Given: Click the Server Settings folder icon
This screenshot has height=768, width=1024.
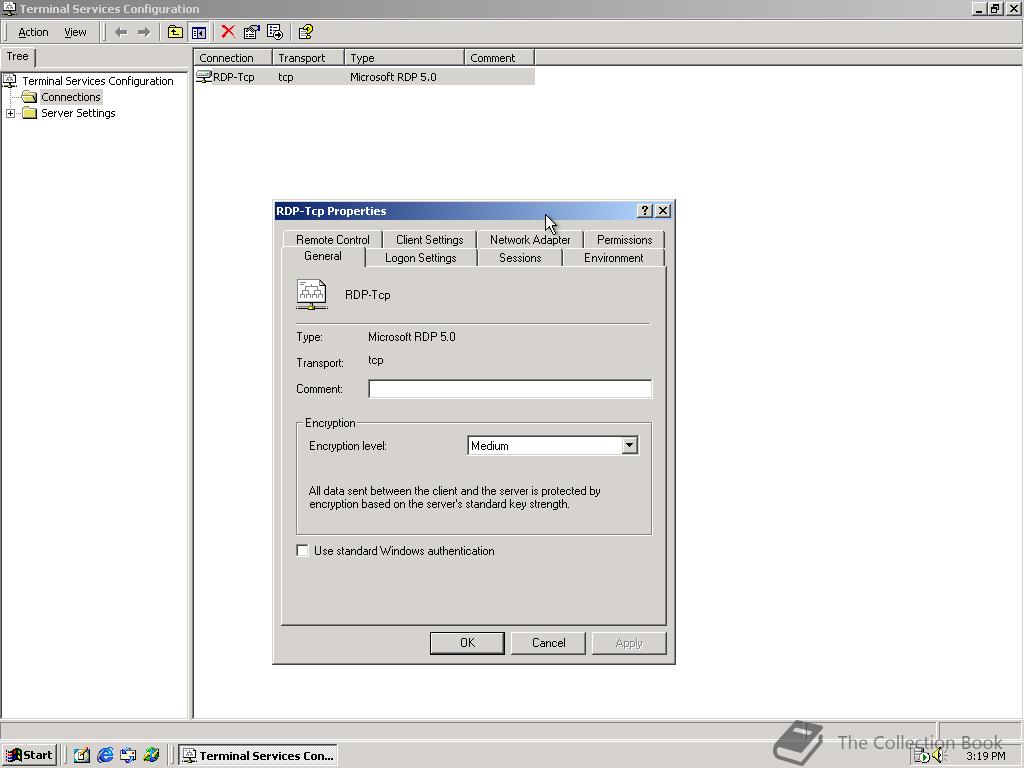Looking at the screenshot, I should 29,113.
